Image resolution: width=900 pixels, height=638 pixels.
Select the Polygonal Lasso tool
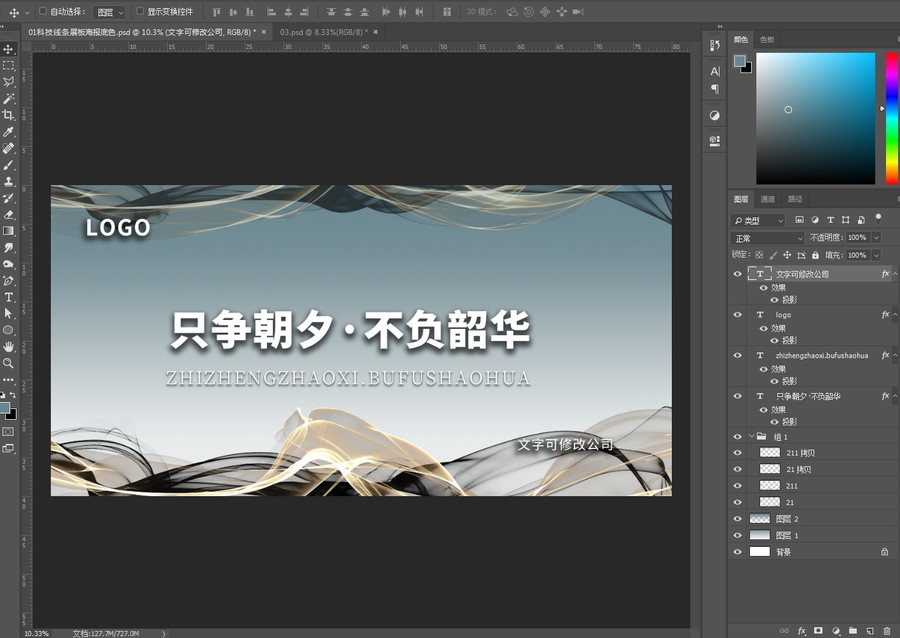click(x=9, y=82)
